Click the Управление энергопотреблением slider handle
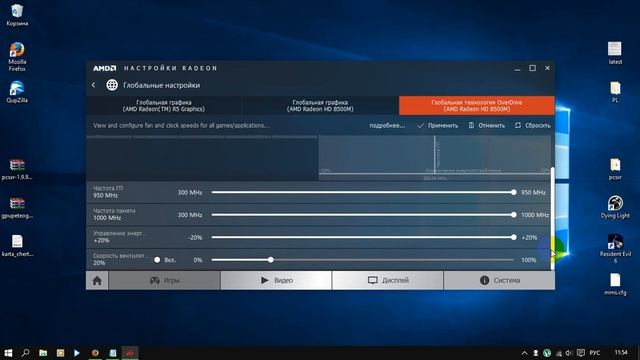This screenshot has height=360, width=640. click(513, 237)
